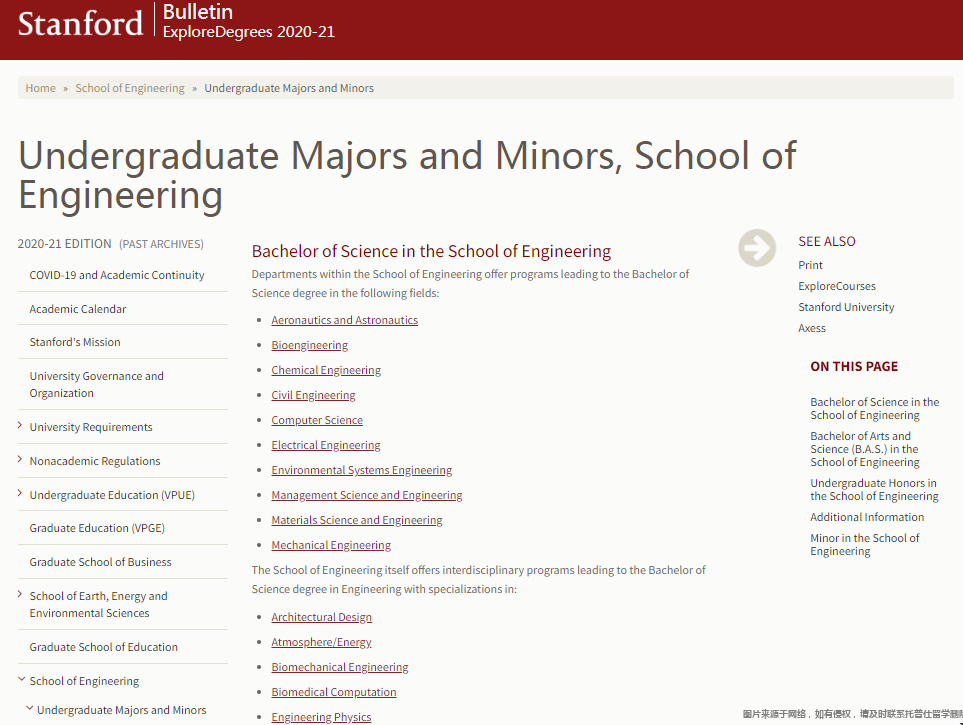Screen dimensions: 963x725
Task: Open the Mechanical Engineering link
Action: click(331, 545)
